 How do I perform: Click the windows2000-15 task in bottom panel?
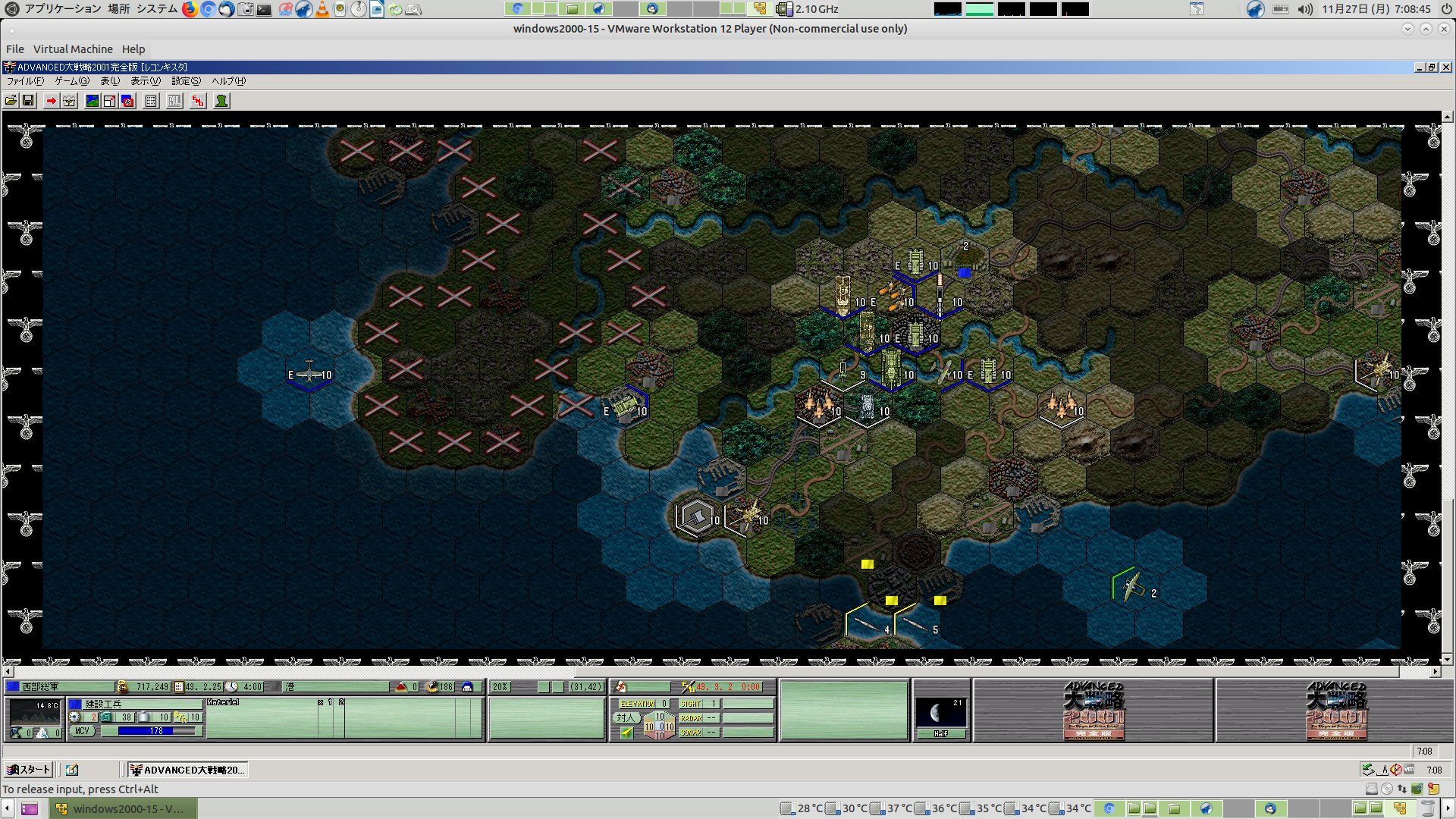coord(124,808)
